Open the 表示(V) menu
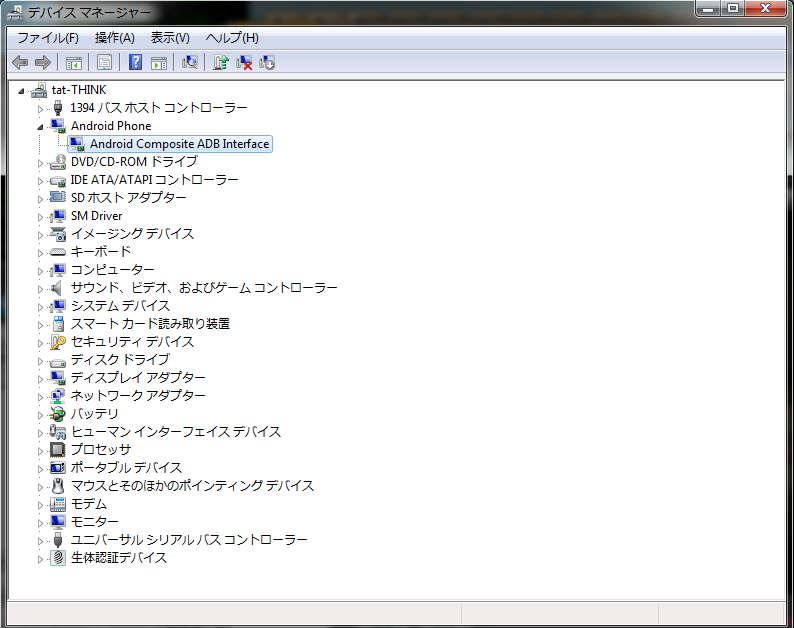The image size is (794, 628). click(x=170, y=38)
